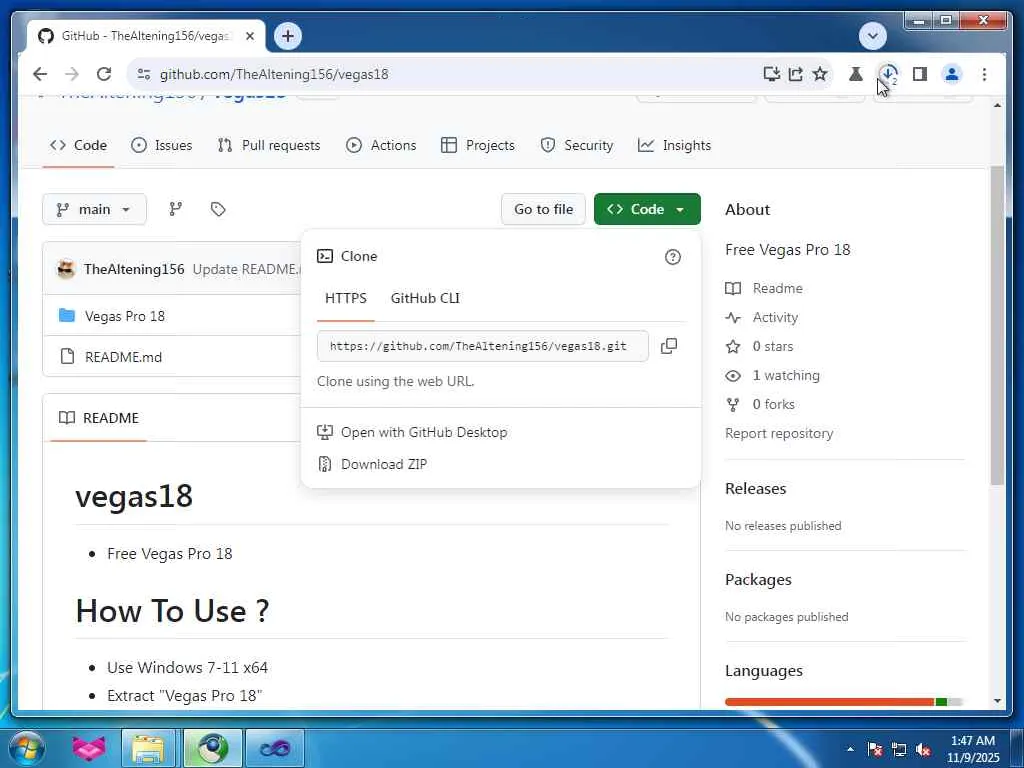Screen dimensions: 1024x768
Task: Open the Projects tab
Action: (x=477, y=145)
